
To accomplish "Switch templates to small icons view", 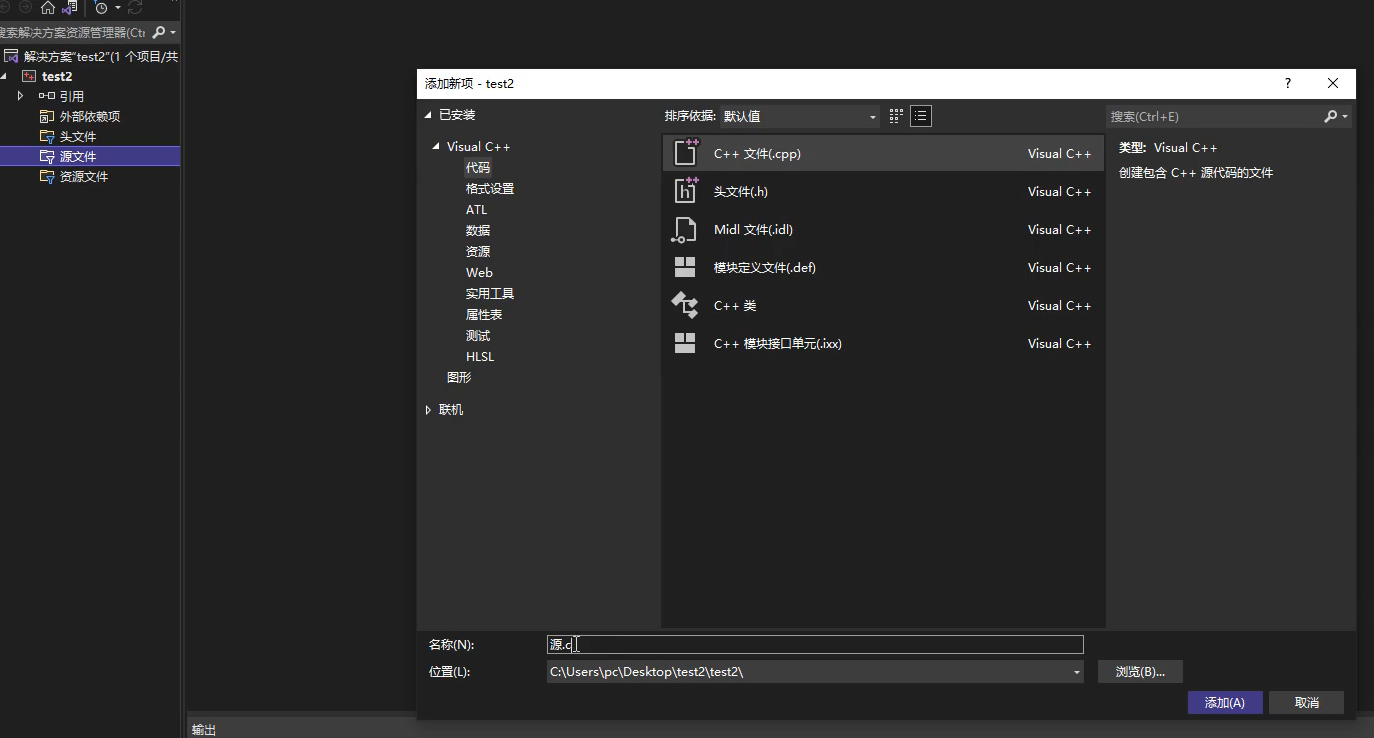I will 895,116.
